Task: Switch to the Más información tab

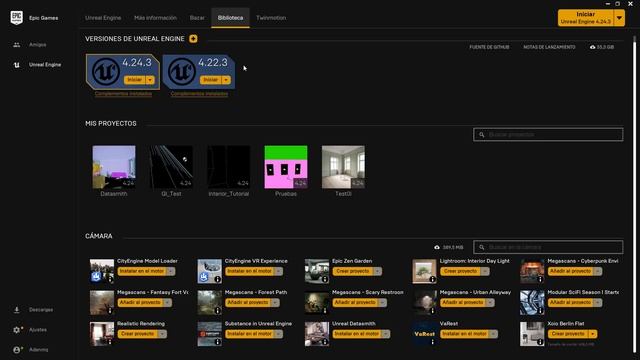Action: 156,18
